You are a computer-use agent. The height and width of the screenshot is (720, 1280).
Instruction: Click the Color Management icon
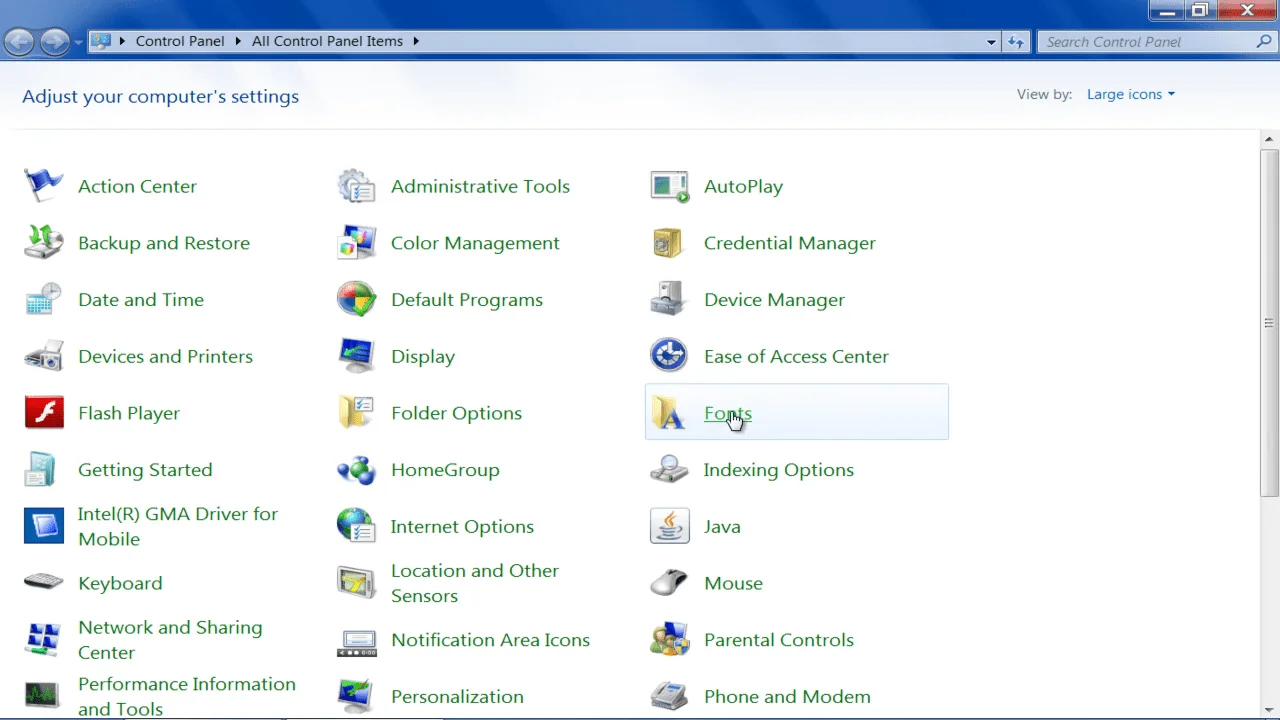click(x=357, y=243)
